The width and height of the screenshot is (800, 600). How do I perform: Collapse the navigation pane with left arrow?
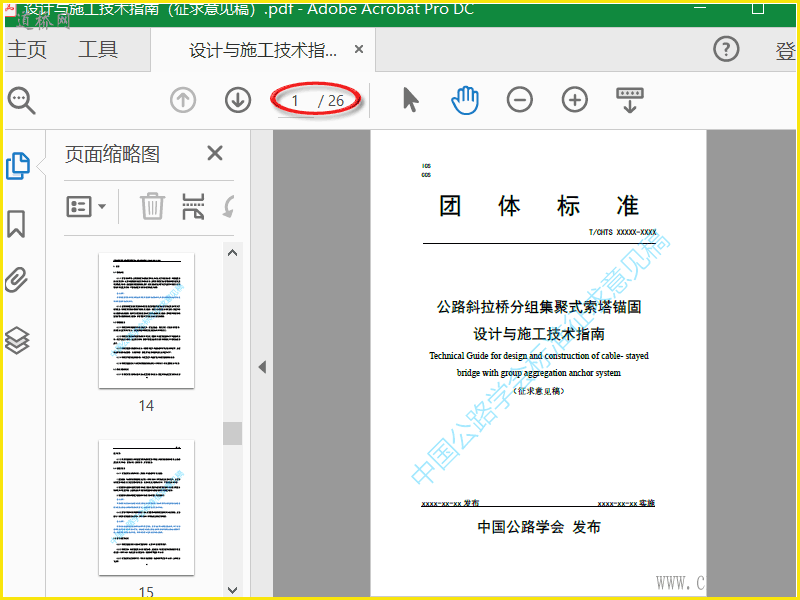262,367
